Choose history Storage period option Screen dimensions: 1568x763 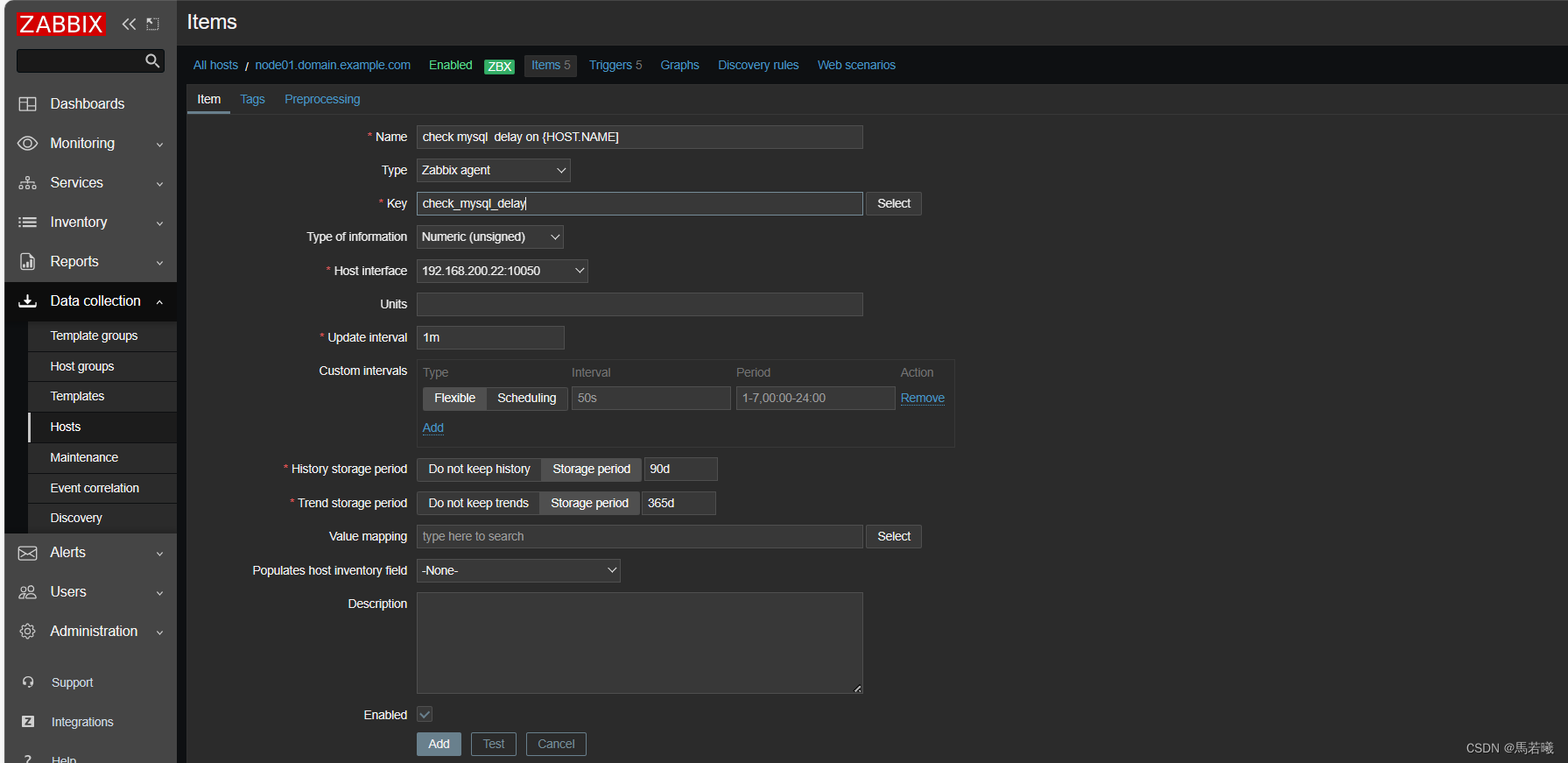click(591, 469)
